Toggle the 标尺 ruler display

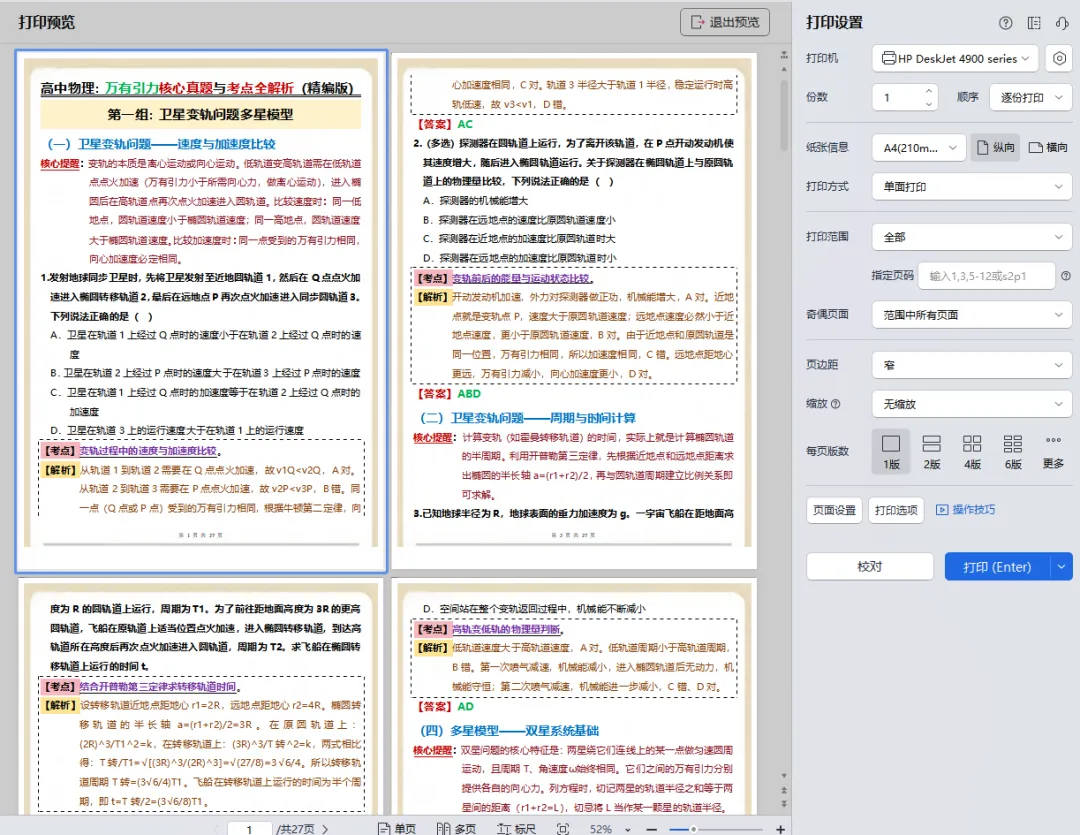point(516,829)
